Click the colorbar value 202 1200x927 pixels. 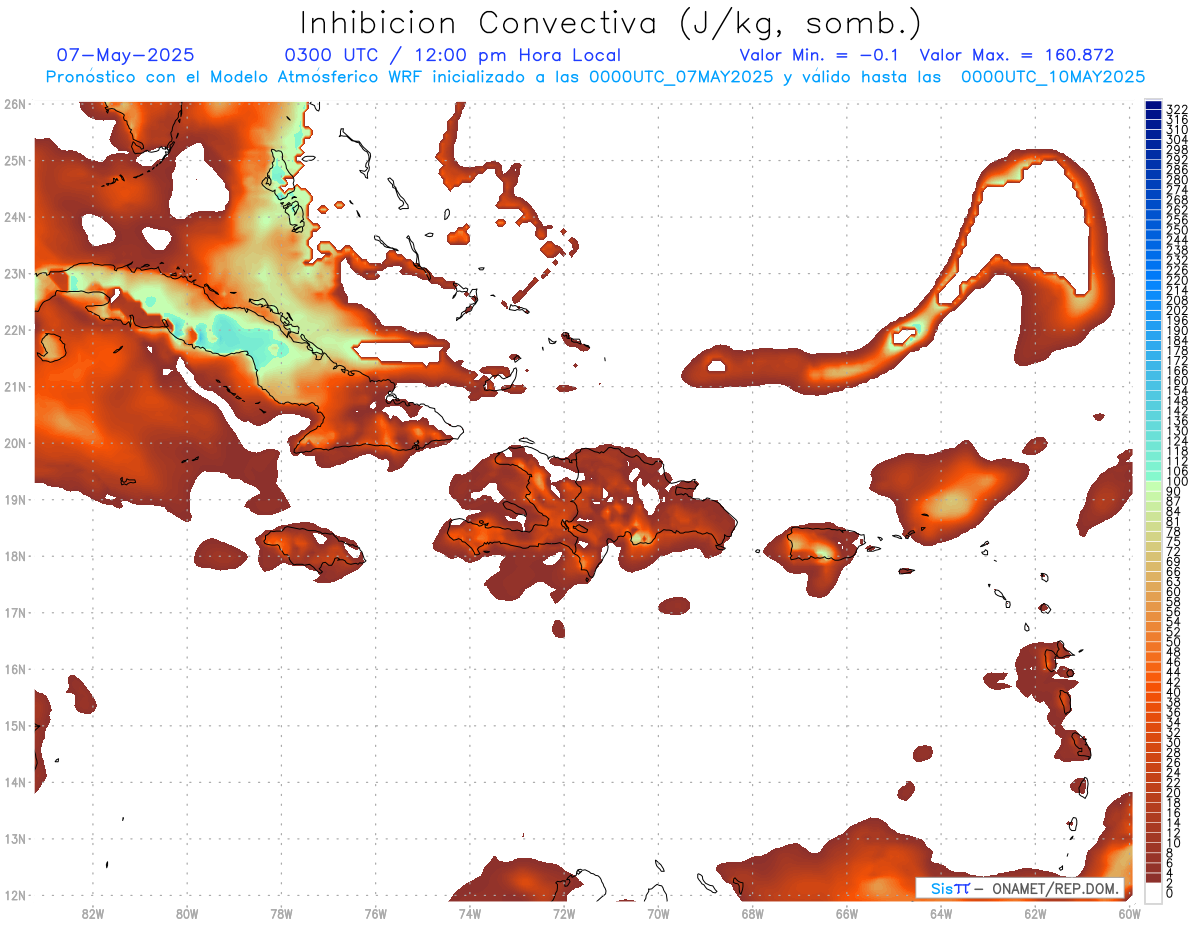coord(1177,310)
